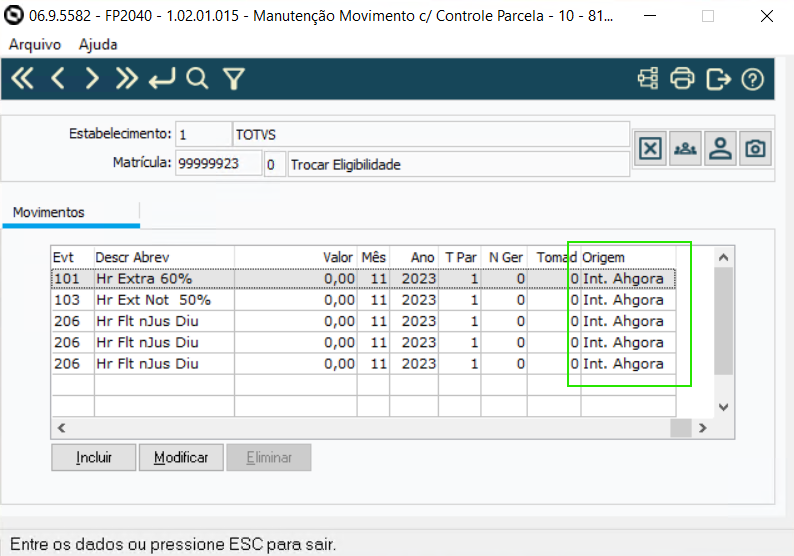Click the Eliminar button
This screenshot has height=556, width=794.
click(x=269, y=457)
